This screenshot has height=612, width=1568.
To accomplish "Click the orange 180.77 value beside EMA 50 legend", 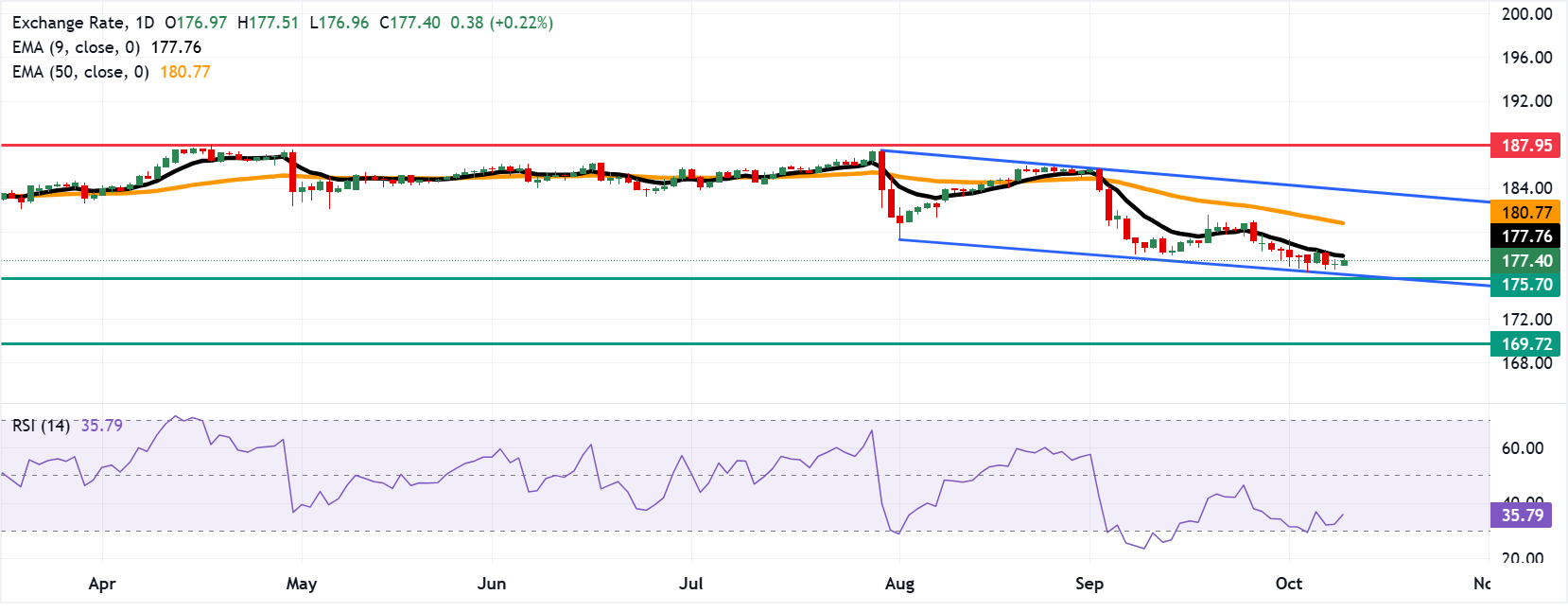I will tap(185, 72).
